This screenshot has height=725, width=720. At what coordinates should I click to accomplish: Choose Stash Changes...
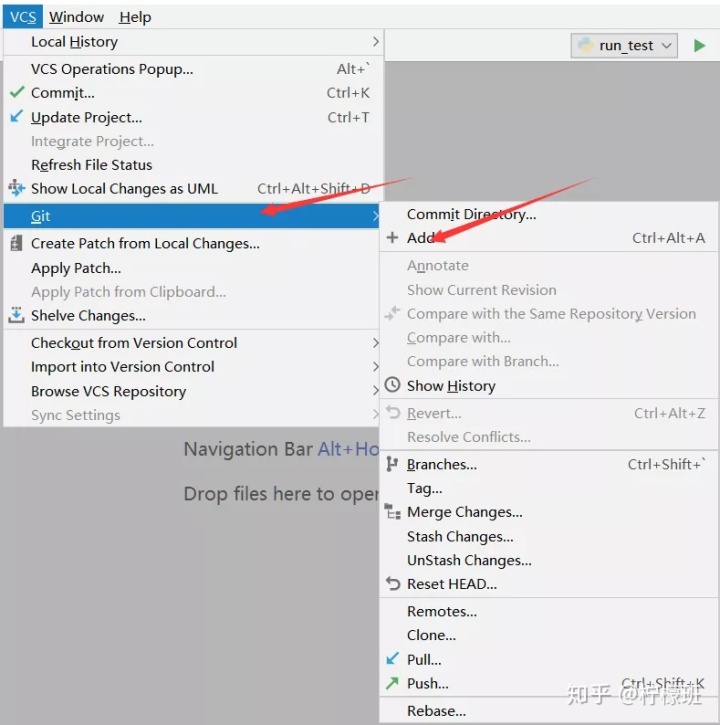[549, 536]
